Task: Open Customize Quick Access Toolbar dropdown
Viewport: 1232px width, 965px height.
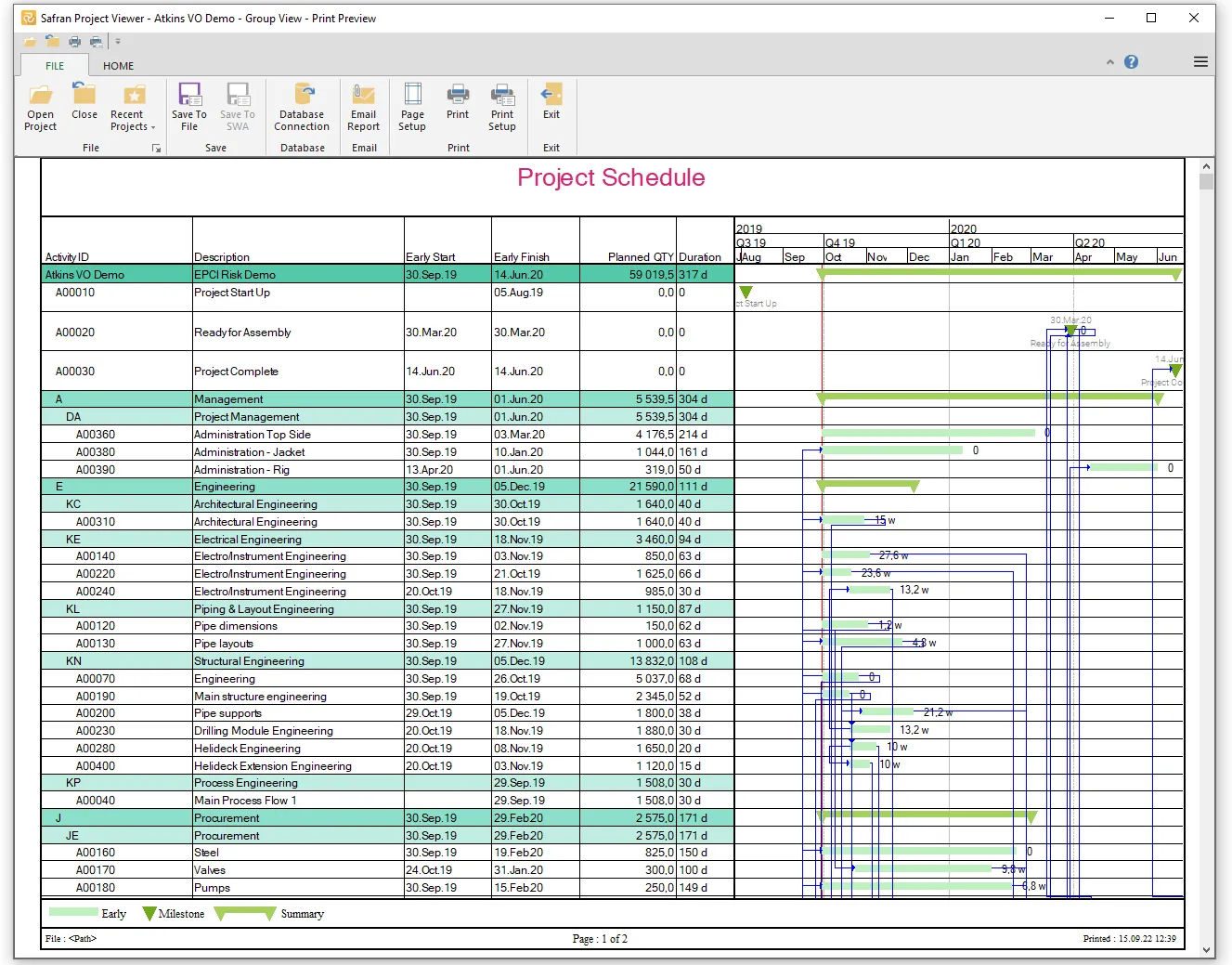Action: click(118, 41)
